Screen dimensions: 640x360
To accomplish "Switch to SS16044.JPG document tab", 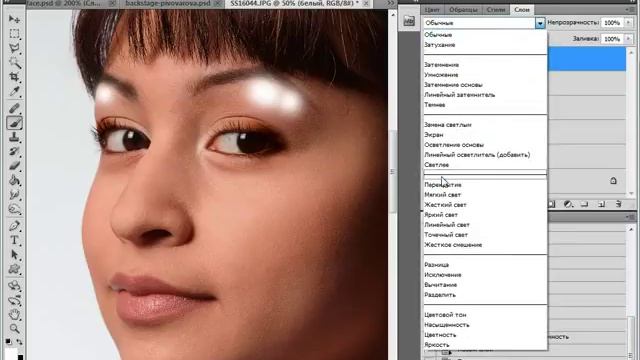I will point(294,3).
